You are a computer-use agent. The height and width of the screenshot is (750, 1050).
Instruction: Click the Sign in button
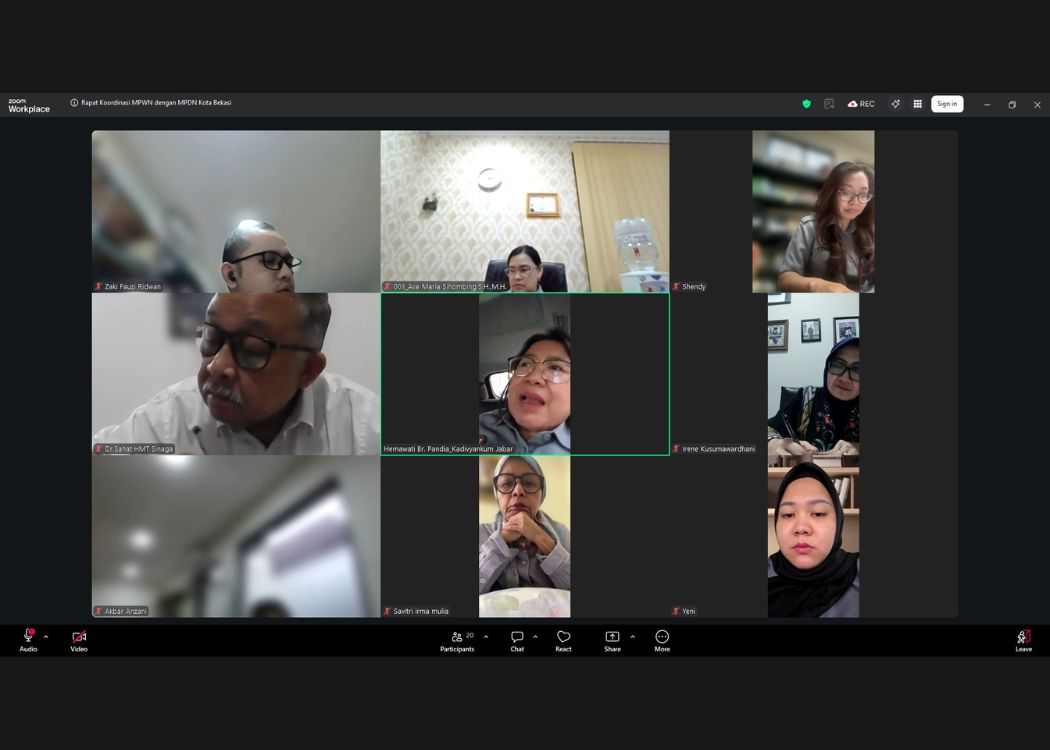coord(947,104)
